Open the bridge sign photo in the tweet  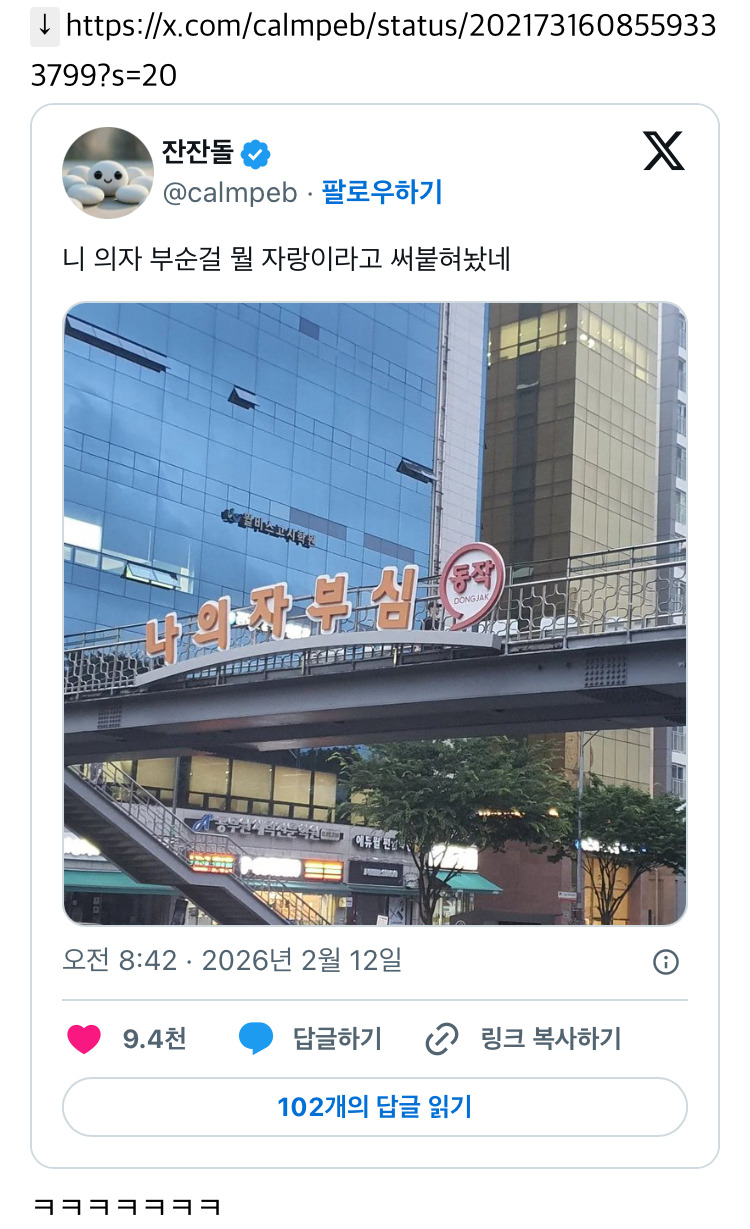(375, 613)
